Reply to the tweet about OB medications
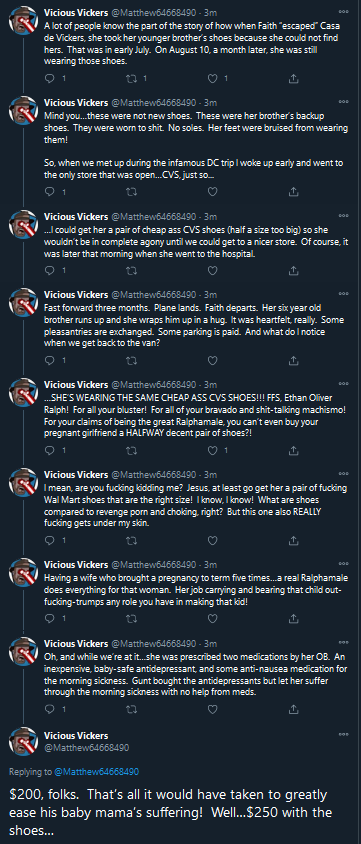Screen dimensions: 361x844 [x=49, y=709]
